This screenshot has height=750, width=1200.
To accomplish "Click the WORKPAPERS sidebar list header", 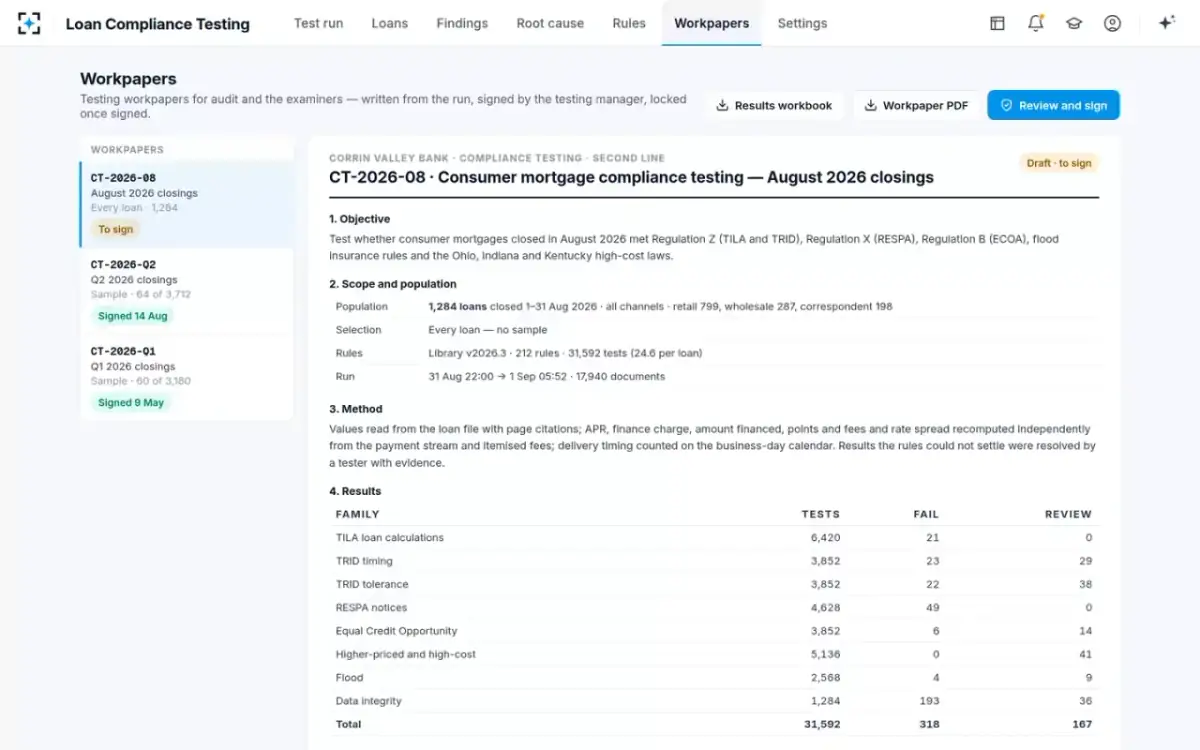I will coord(127,150).
